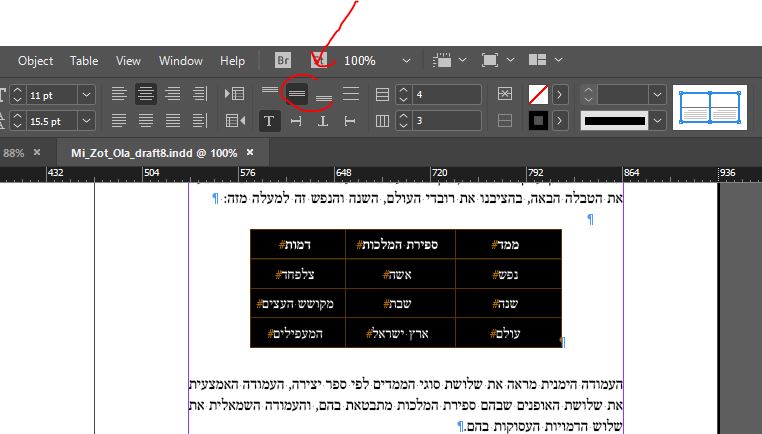Adjust the number of rows stepper
The height and width of the screenshot is (434, 762).
pyautogui.click(x=403, y=95)
